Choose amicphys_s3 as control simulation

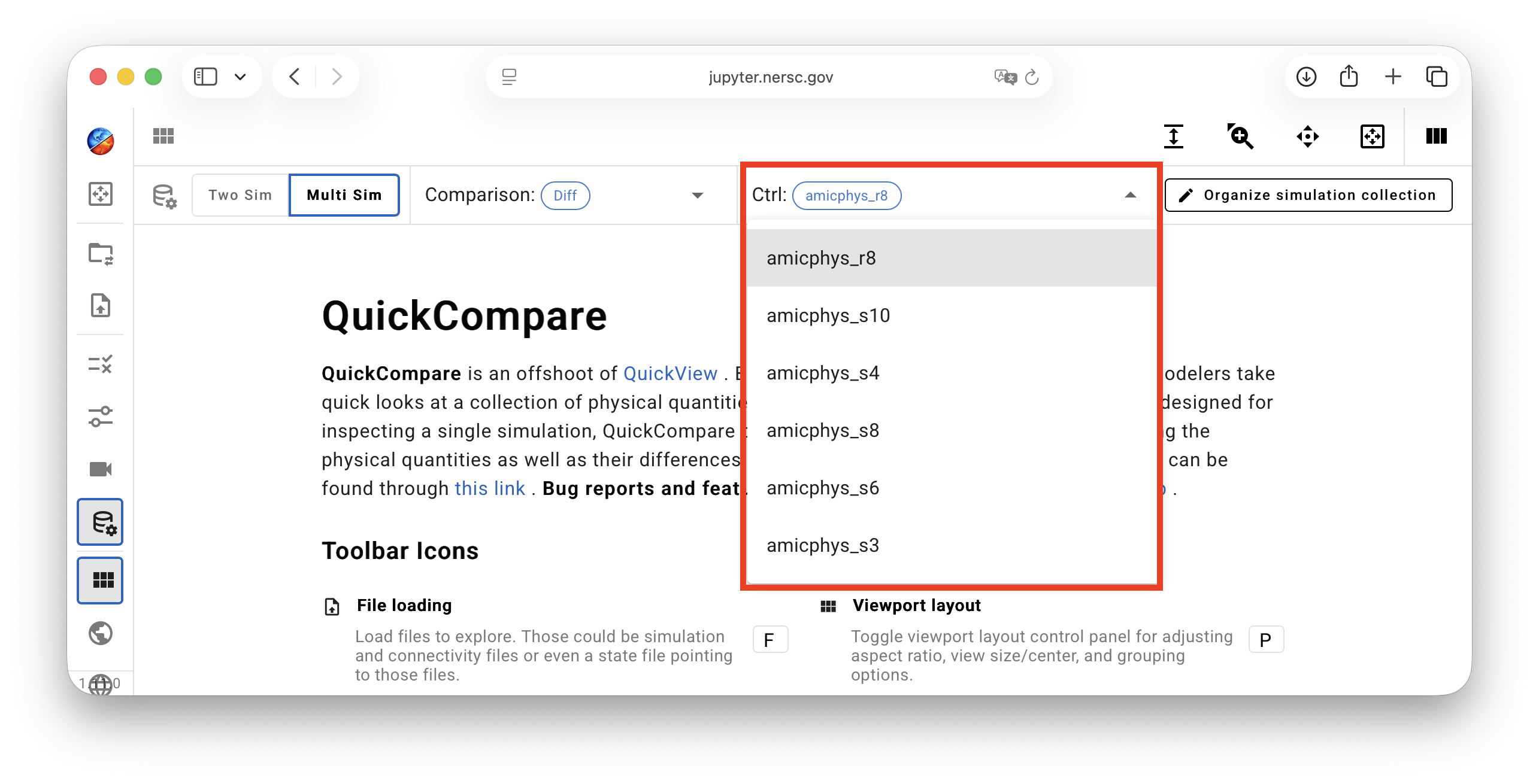[x=952, y=545]
